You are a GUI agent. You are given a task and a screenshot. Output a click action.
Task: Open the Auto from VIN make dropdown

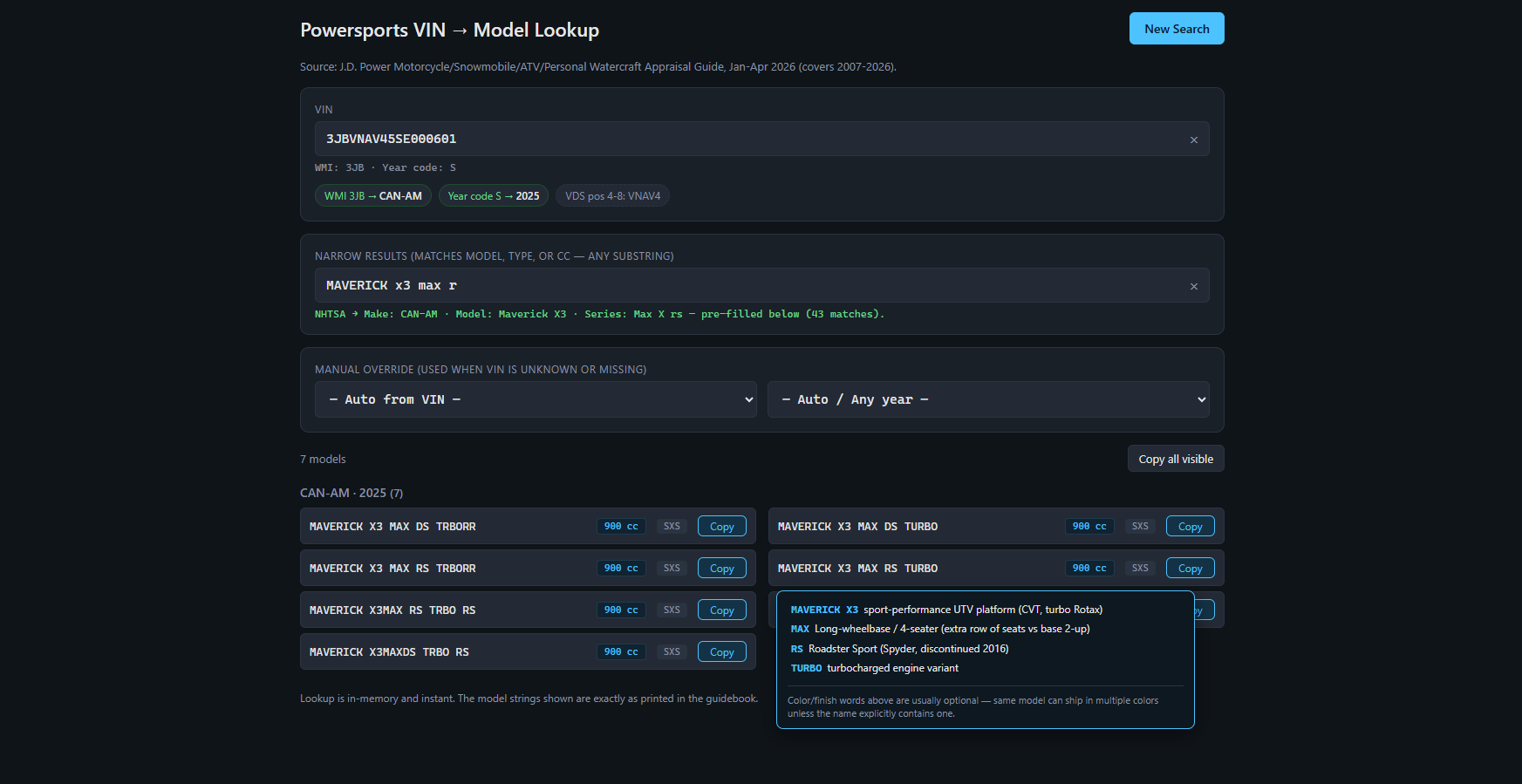click(x=536, y=399)
